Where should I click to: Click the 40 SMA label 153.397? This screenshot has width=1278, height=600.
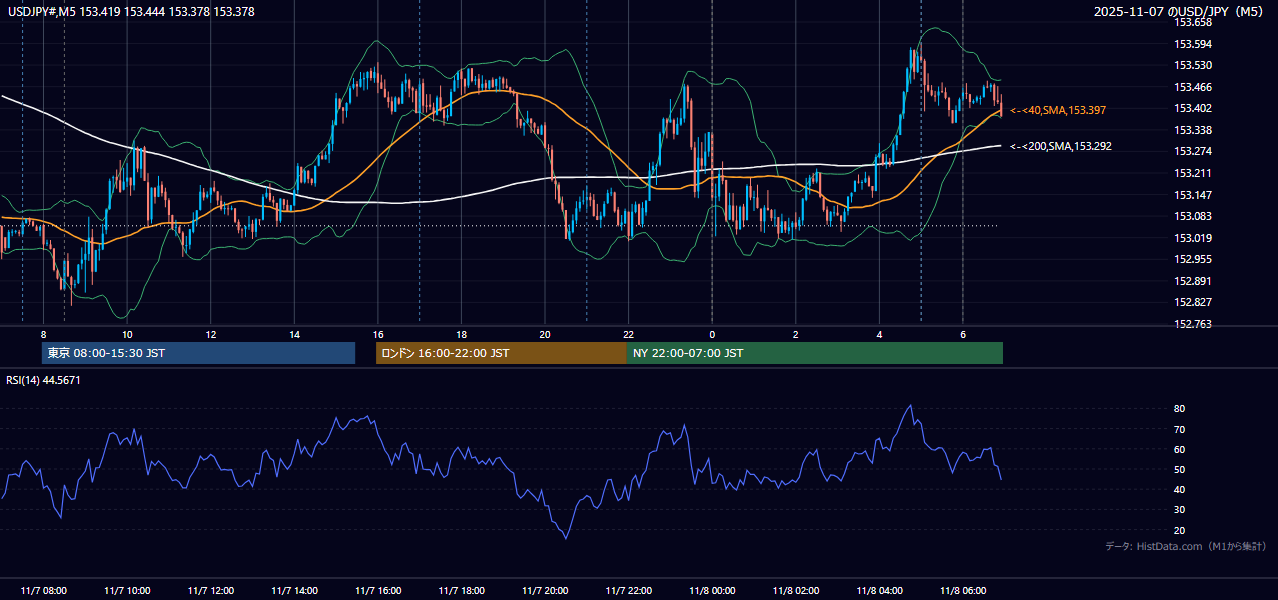(x=1058, y=110)
